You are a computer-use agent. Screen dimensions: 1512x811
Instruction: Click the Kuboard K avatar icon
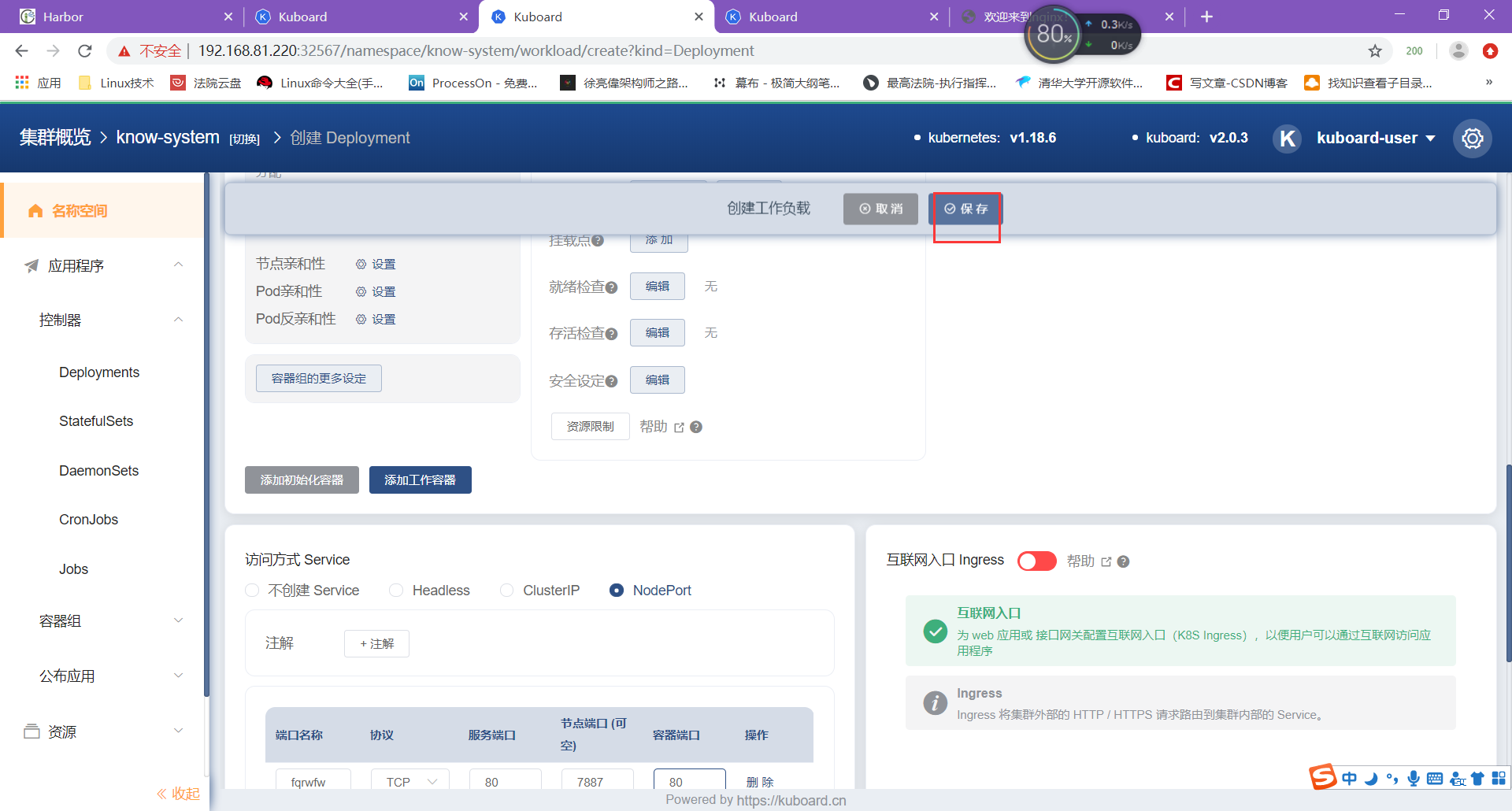[1288, 139]
